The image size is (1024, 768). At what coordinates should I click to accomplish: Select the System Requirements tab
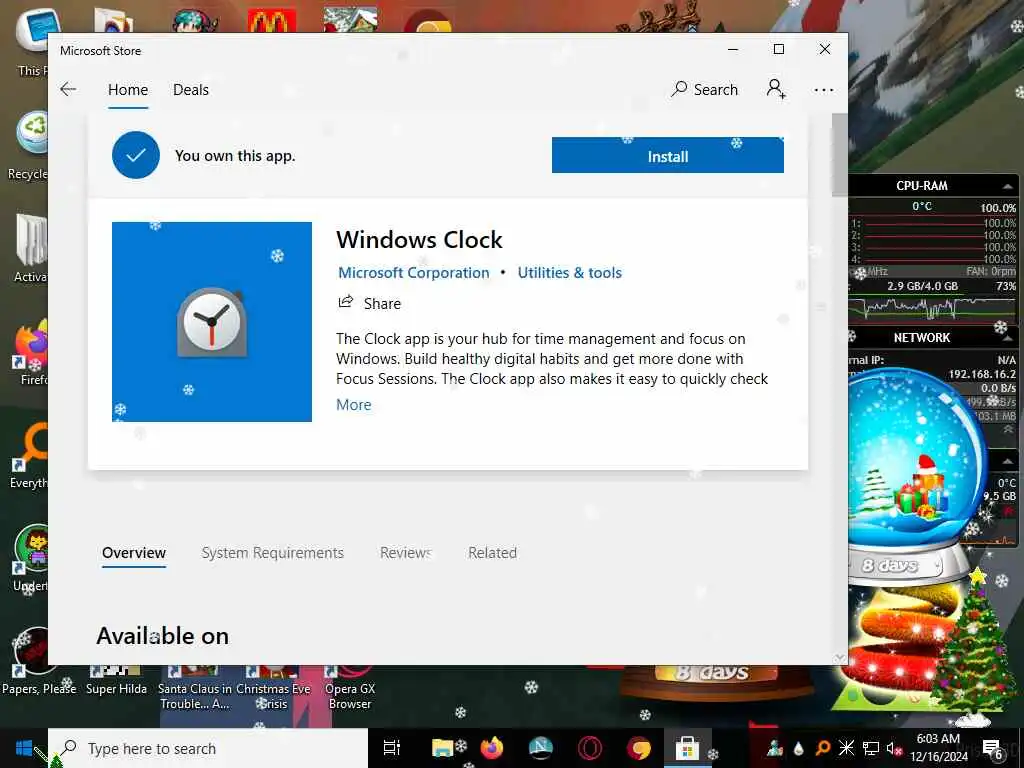click(x=272, y=552)
